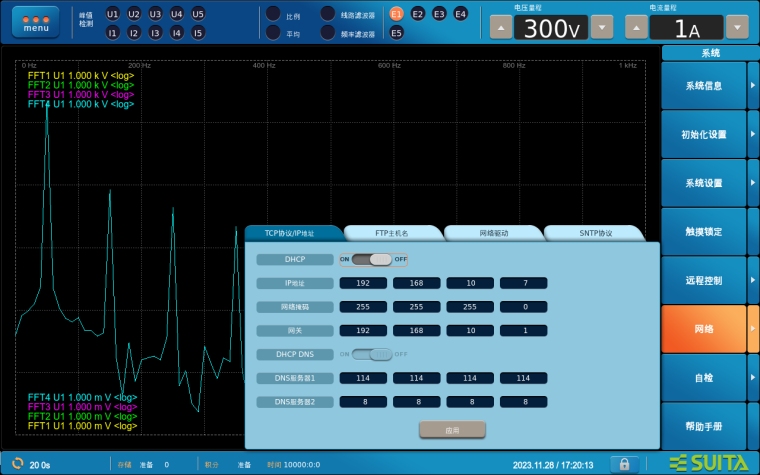Switch to the SNTP协议 tab
Image resolution: width=760 pixels, height=475 pixels.
pos(596,233)
